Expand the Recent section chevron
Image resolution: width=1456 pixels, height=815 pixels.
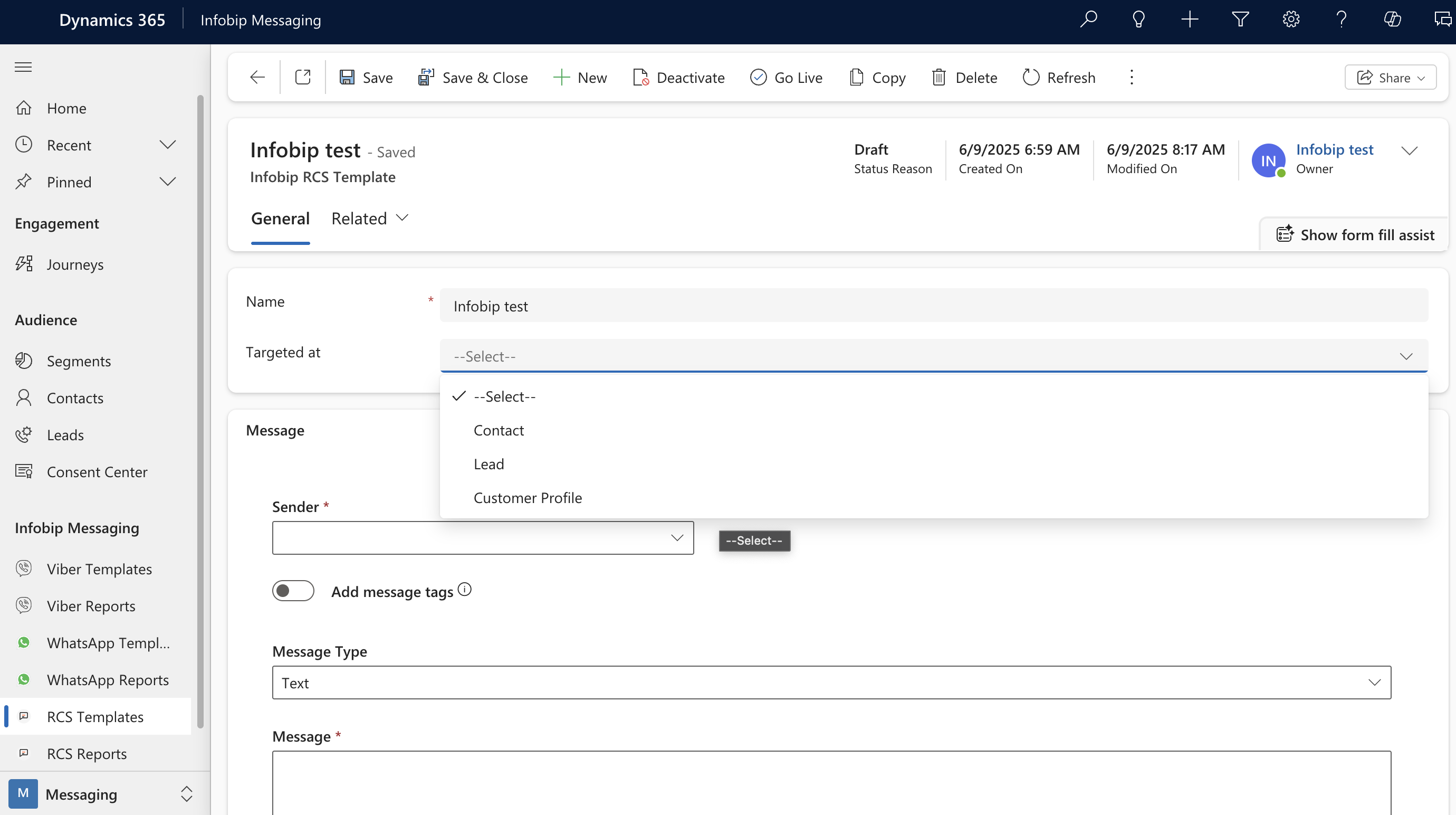(168, 145)
